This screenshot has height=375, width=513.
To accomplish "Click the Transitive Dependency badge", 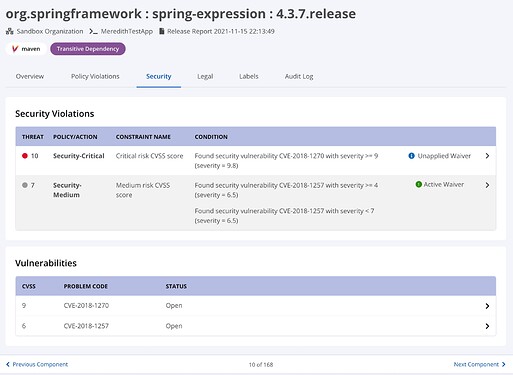I will [x=88, y=49].
